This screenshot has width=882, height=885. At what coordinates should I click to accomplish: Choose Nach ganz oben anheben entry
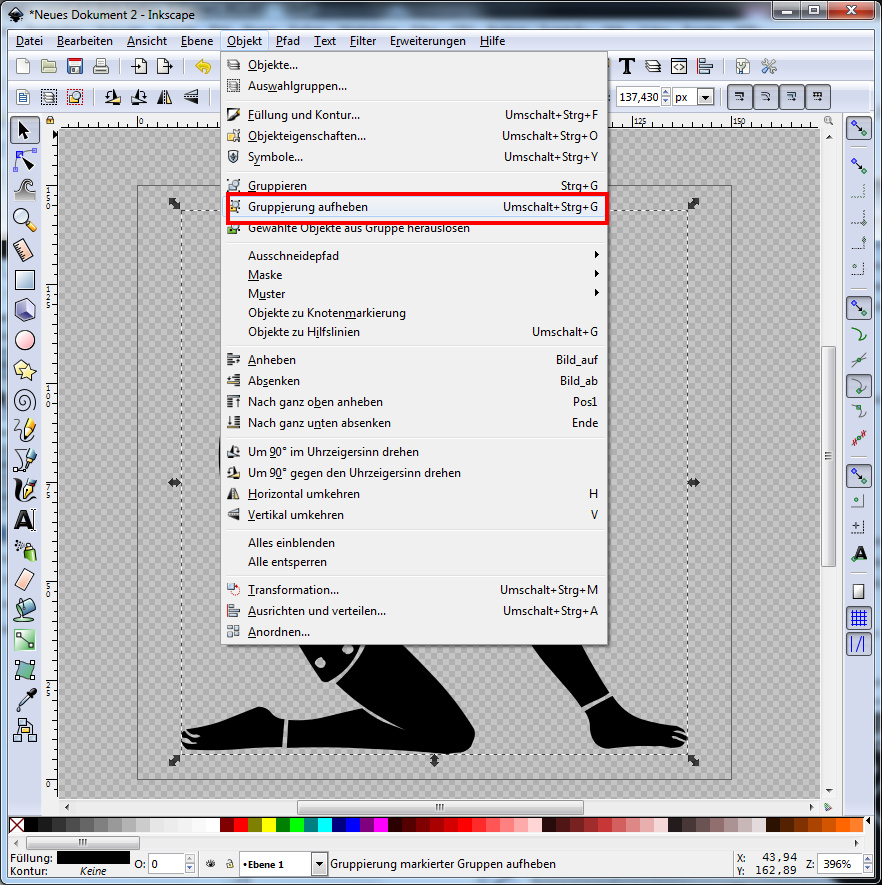[415, 402]
